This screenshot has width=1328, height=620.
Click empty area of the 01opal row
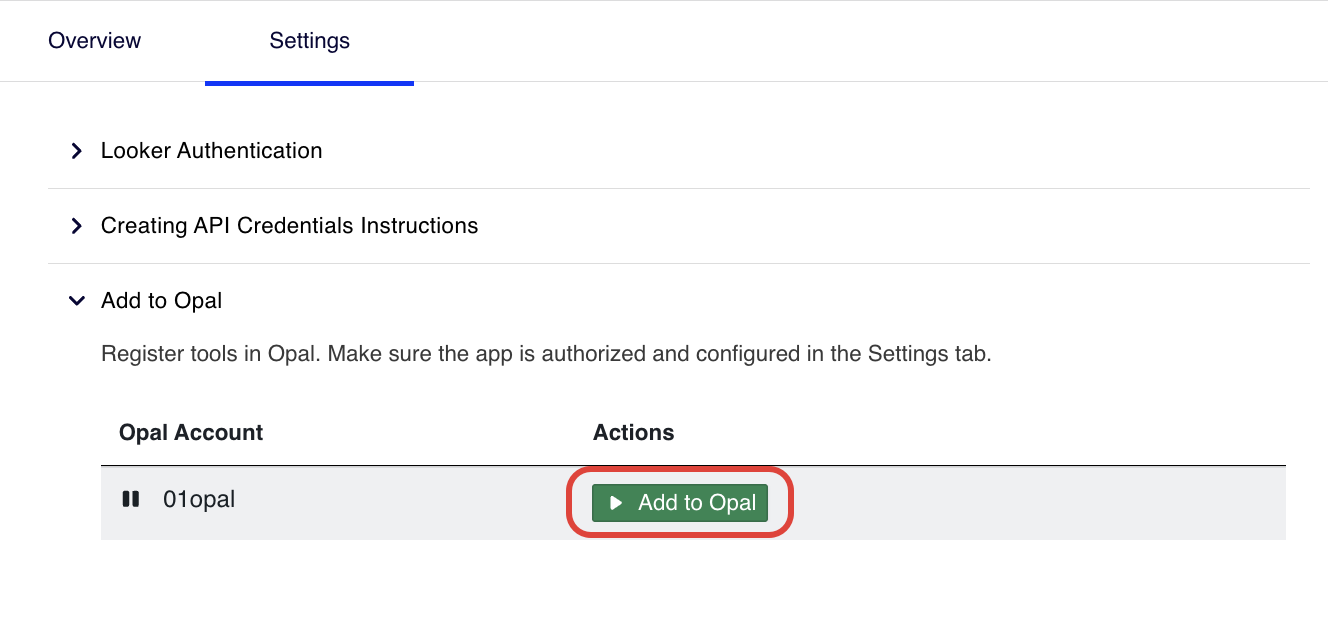1030,503
